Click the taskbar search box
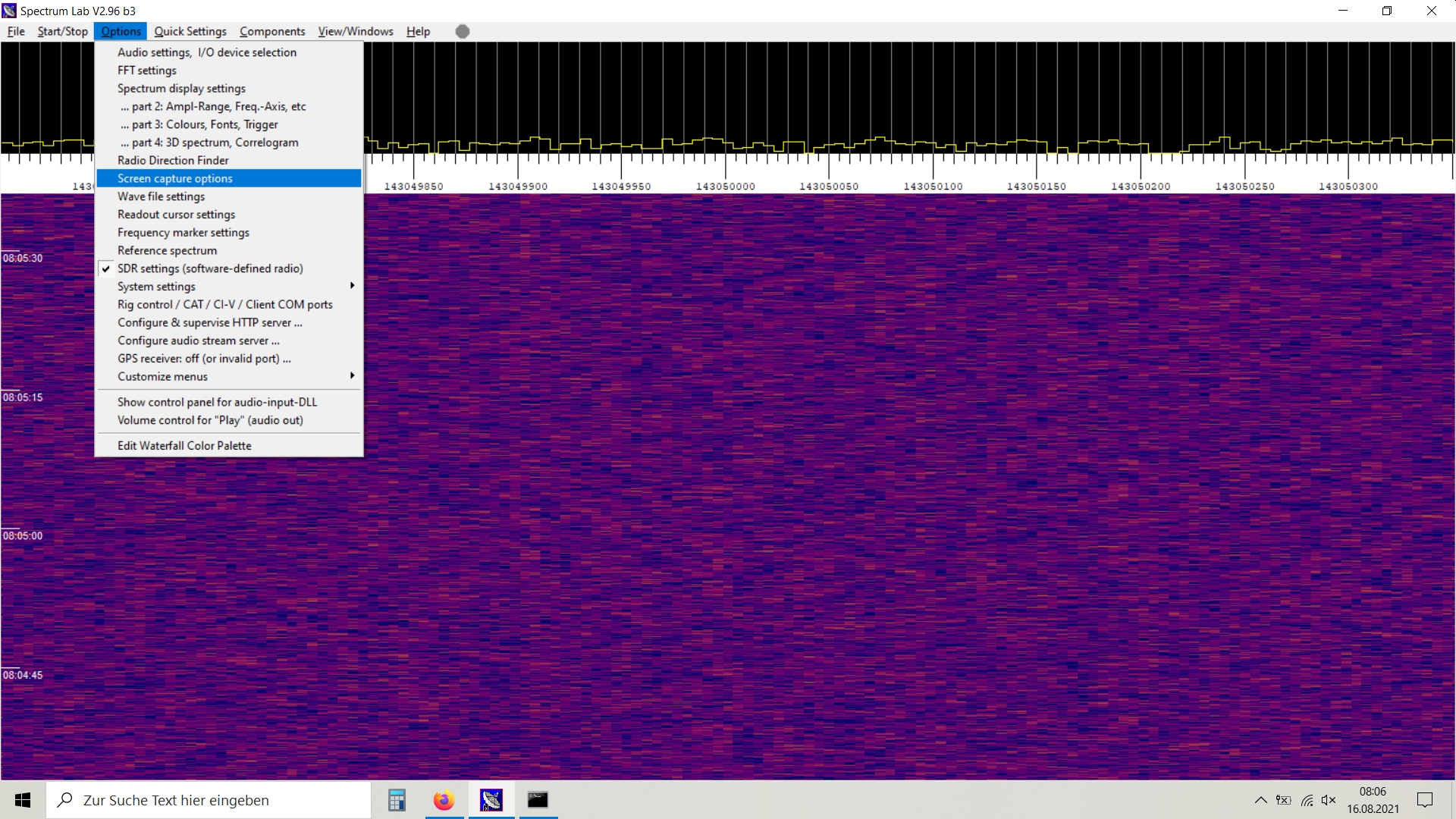The width and height of the screenshot is (1456, 819). (209, 800)
